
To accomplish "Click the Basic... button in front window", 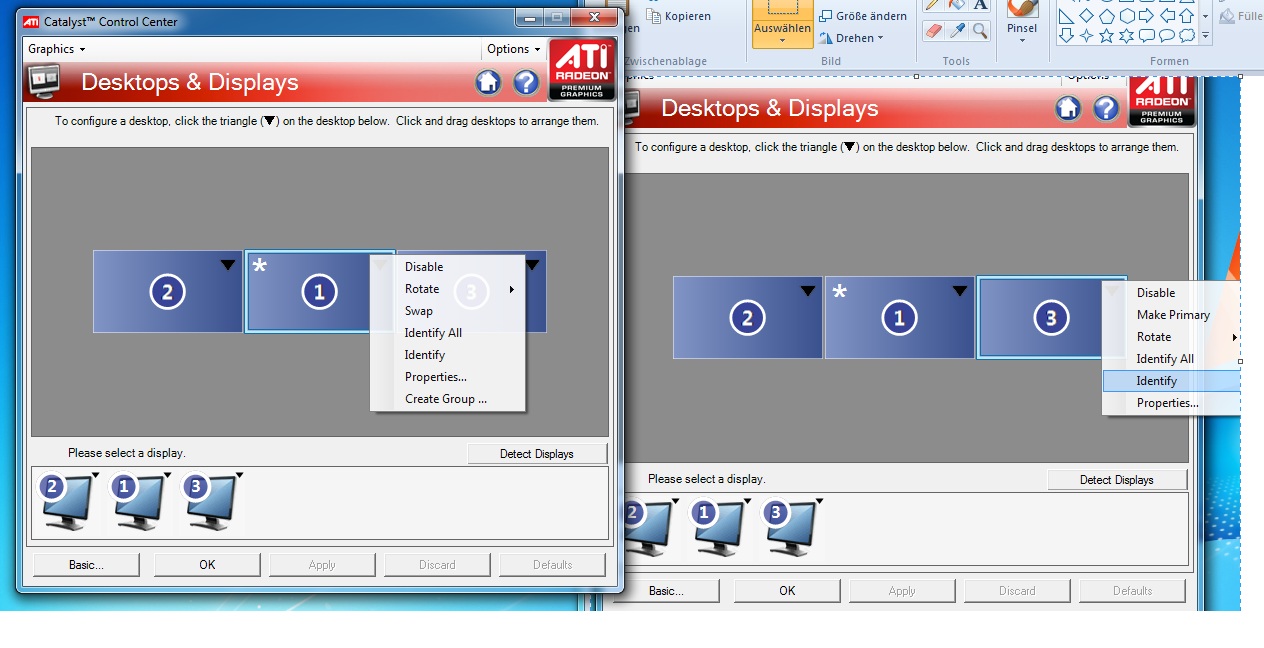I will coord(86,565).
